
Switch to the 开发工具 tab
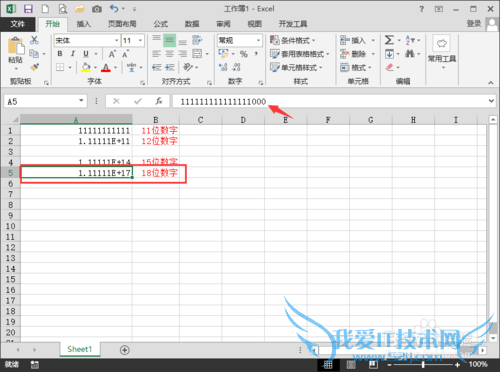(x=293, y=24)
